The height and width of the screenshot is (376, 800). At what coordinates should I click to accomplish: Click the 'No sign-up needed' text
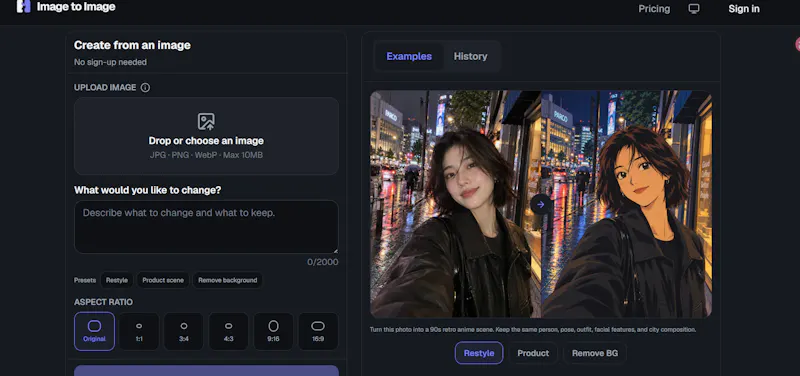[x=110, y=62]
